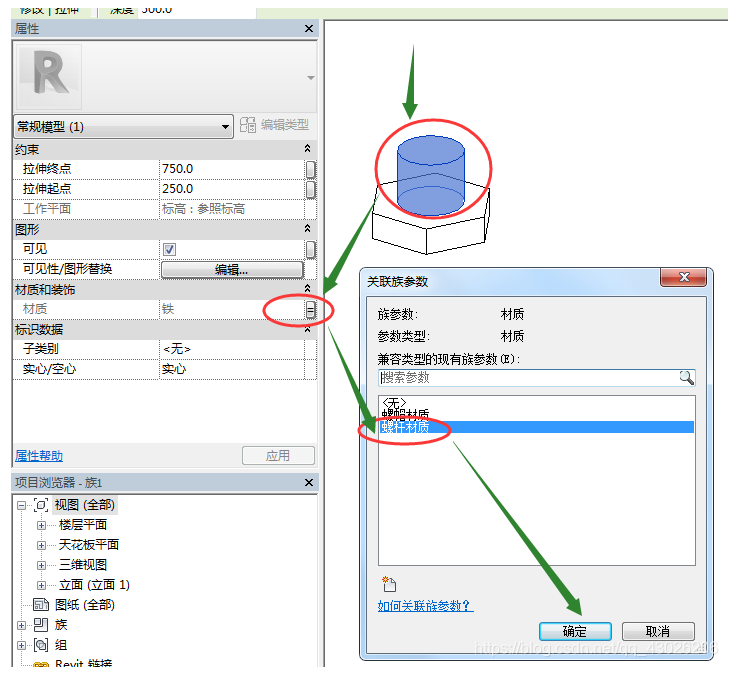Close the 项目浏览器 panel

click(x=309, y=483)
